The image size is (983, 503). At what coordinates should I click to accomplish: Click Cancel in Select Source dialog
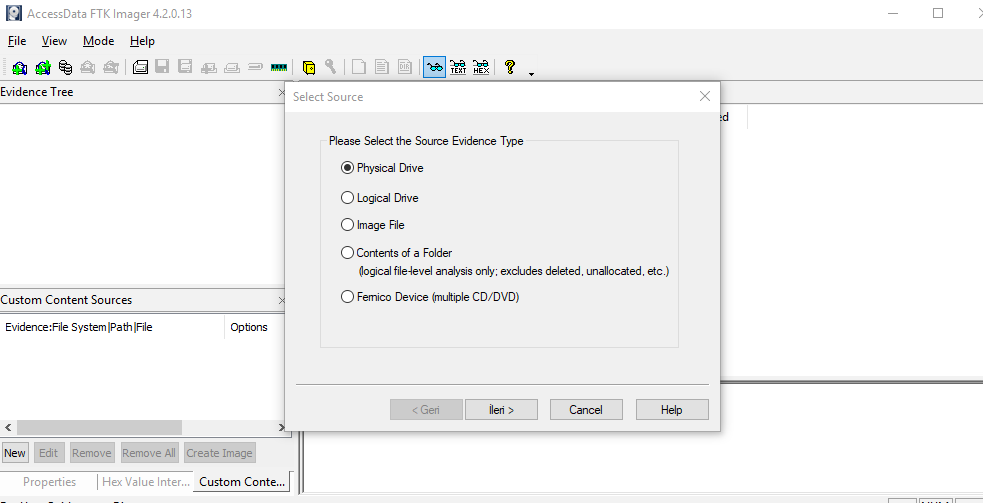pos(586,410)
